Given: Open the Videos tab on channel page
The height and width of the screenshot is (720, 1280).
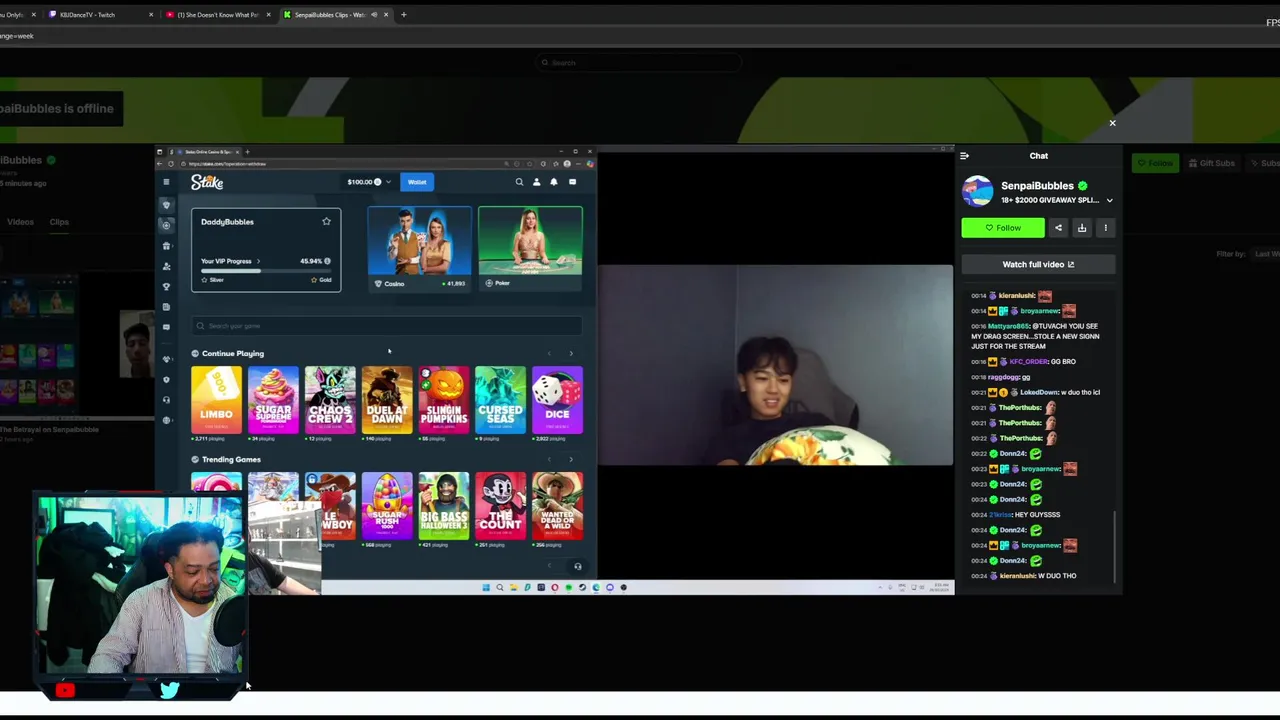Looking at the screenshot, I should 20,222.
